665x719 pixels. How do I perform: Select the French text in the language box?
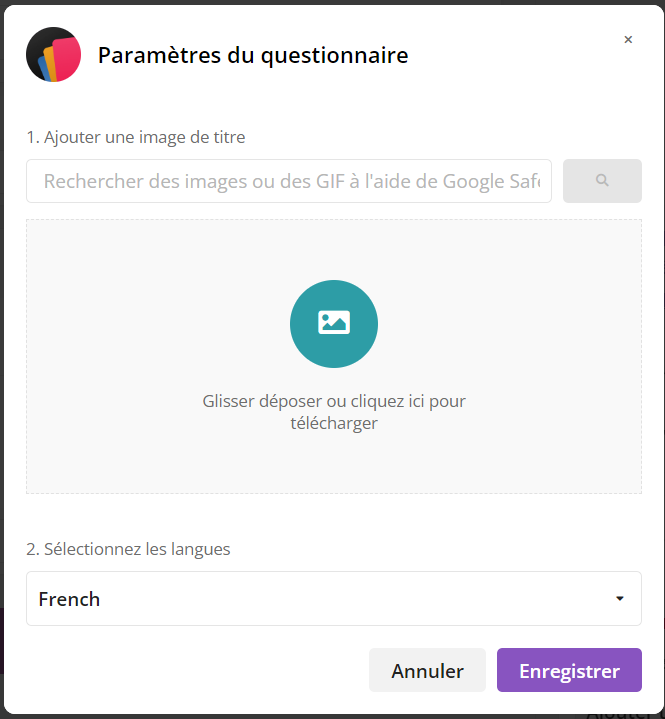coord(69,599)
